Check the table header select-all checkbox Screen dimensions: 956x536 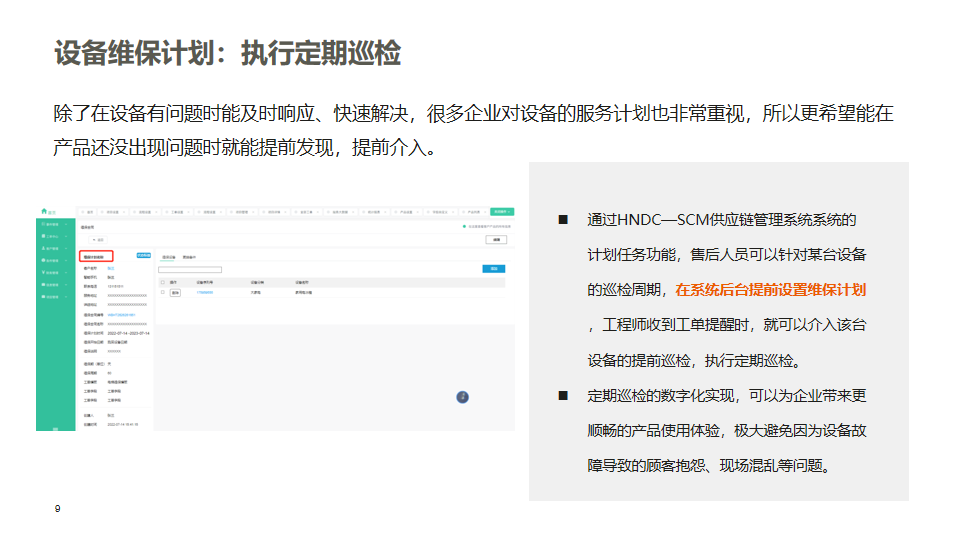tap(163, 282)
